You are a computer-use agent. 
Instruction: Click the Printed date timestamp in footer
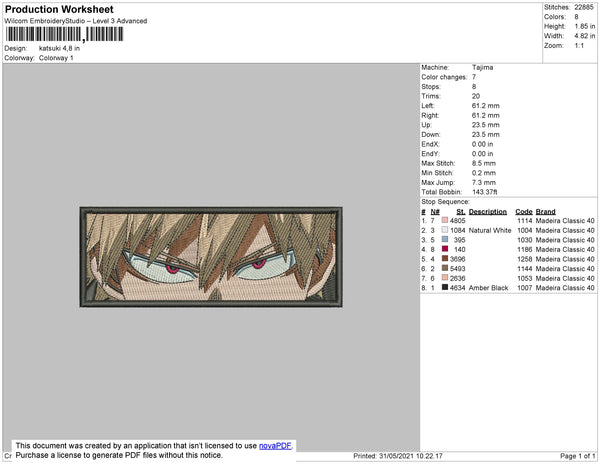pos(398,456)
